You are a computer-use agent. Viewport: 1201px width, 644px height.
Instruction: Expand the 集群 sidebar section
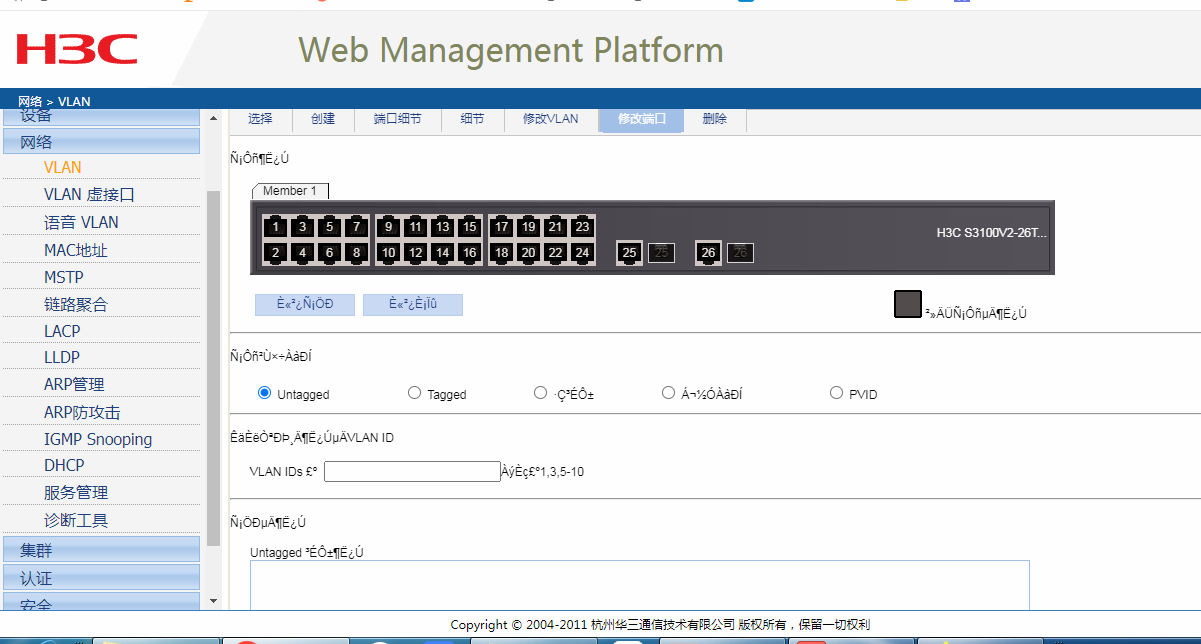tap(100, 550)
